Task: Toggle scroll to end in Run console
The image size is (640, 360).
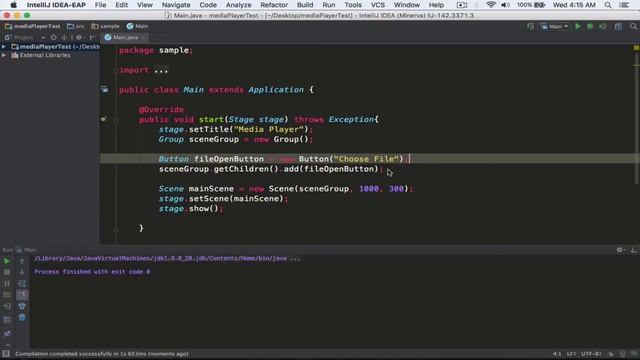Action: click(22, 294)
